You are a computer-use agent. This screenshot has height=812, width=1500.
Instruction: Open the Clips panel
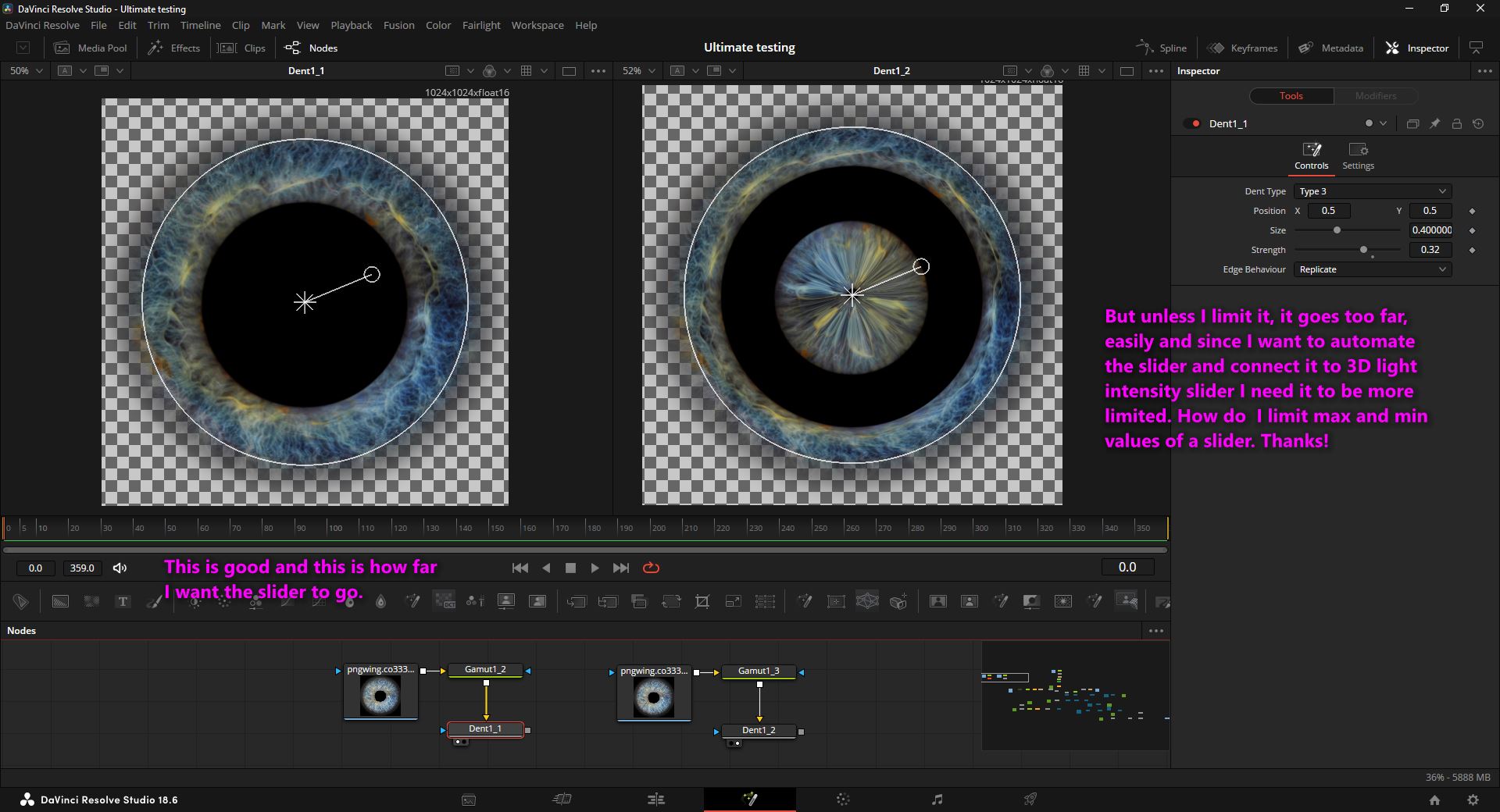[241, 48]
